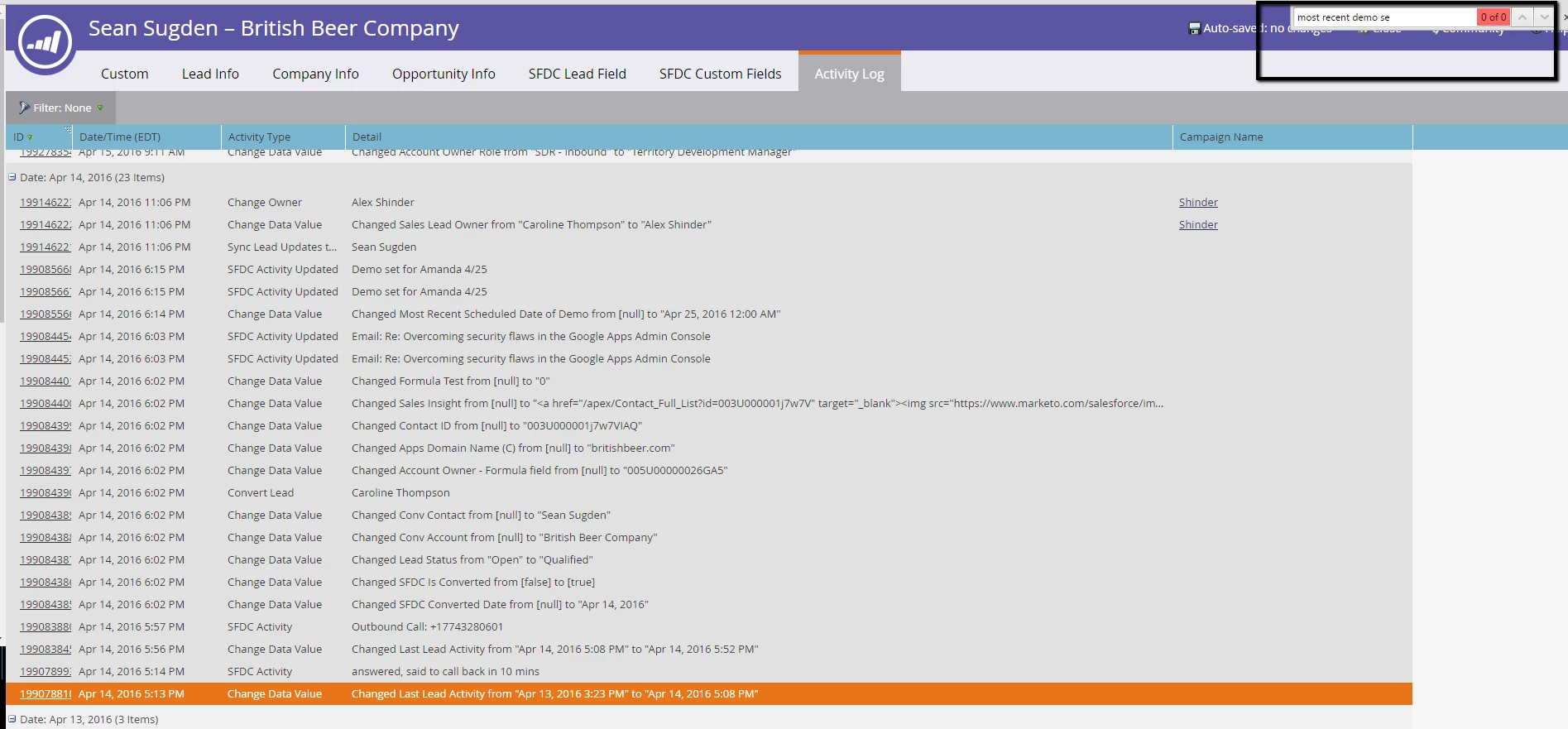The image size is (1568, 729).
Task: Select the 'Caroline Thompson' detail cell
Action: pos(400,492)
